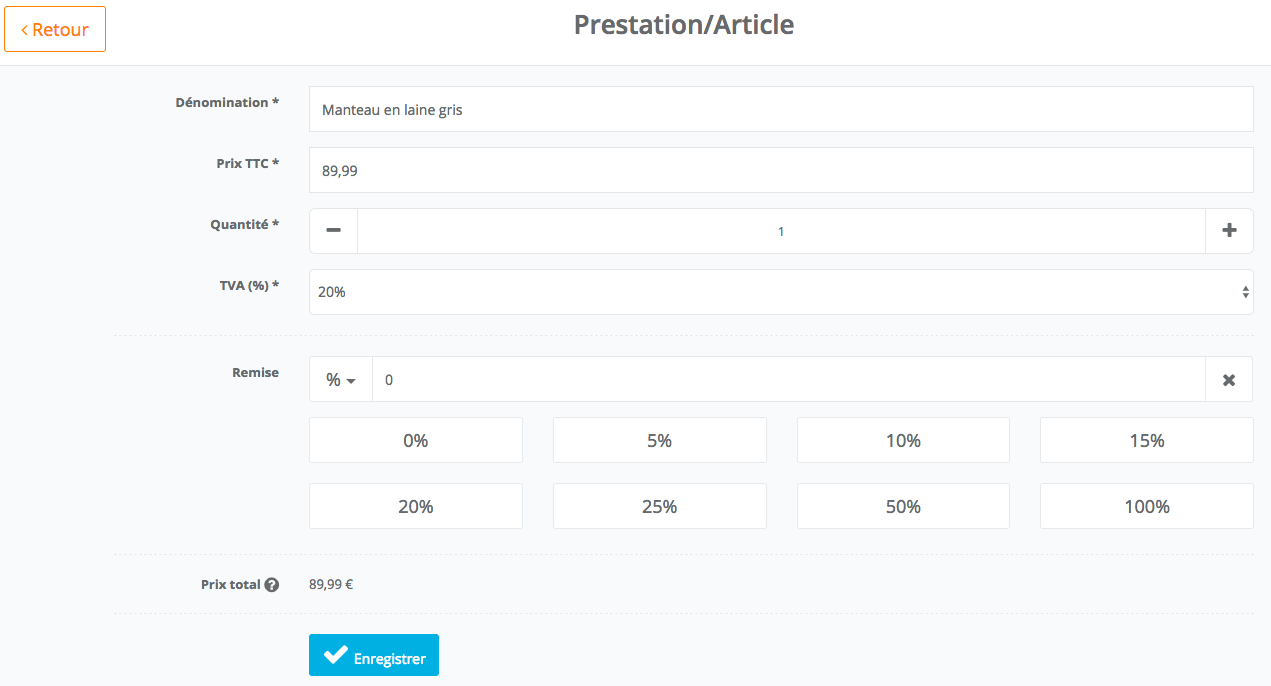1271x686 pixels.
Task: Open the remise type % dropdown
Action: point(341,380)
